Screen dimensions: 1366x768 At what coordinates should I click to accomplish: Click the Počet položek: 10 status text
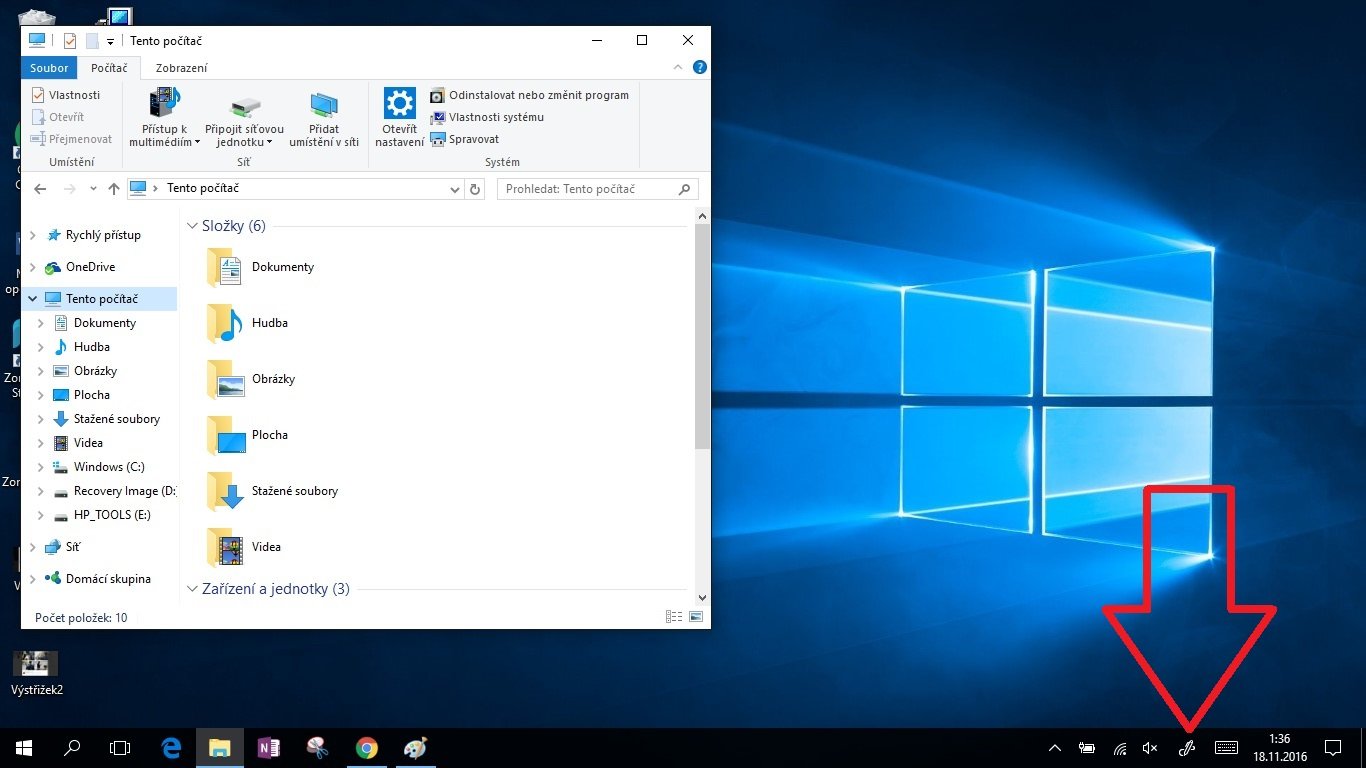pos(81,618)
